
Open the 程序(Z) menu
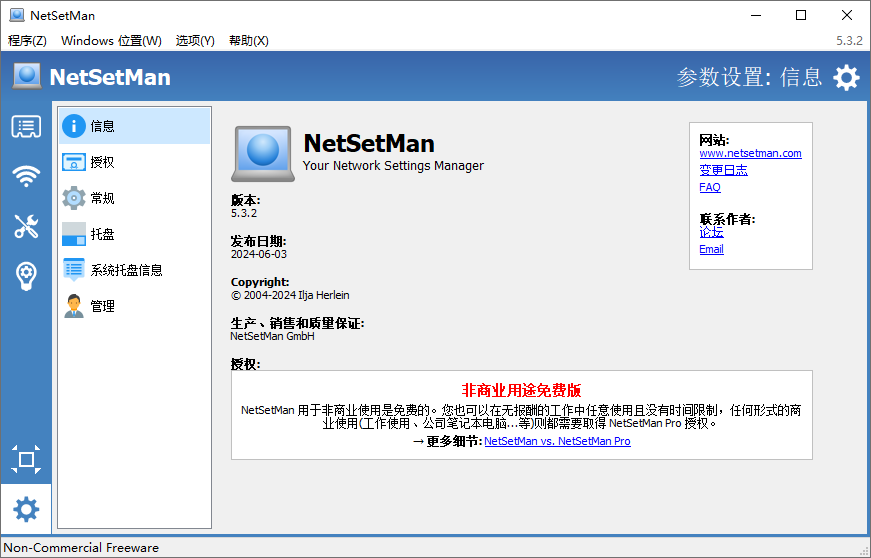(x=27, y=41)
